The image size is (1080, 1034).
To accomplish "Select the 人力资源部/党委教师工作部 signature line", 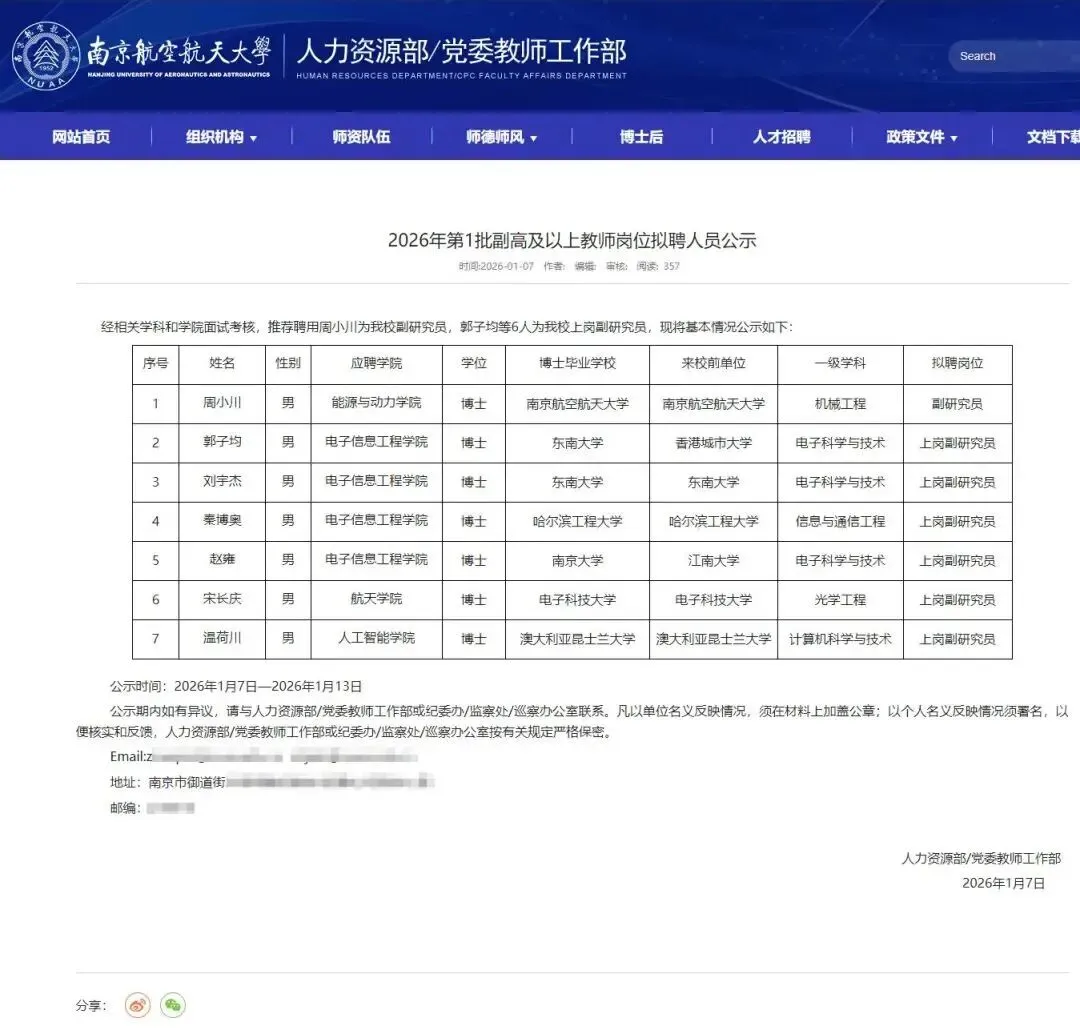I will point(982,858).
